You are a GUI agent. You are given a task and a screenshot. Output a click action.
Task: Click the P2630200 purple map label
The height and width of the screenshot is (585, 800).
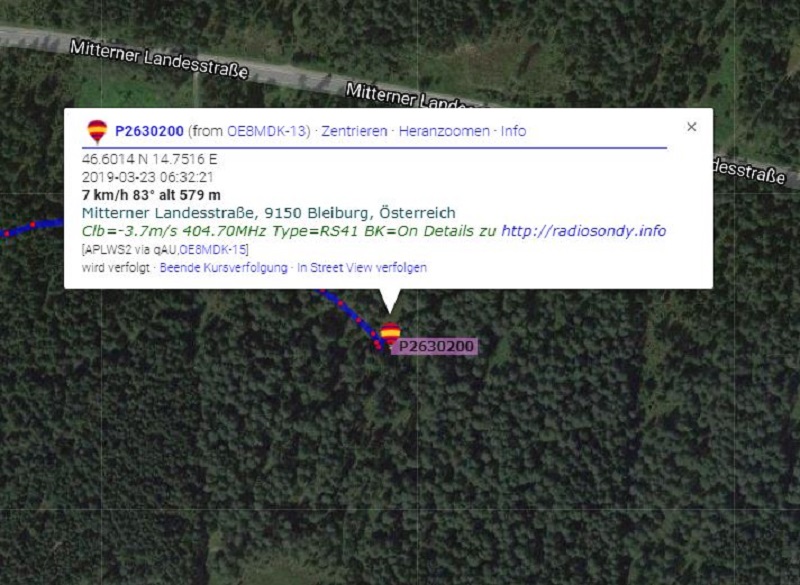click(435, 346)
